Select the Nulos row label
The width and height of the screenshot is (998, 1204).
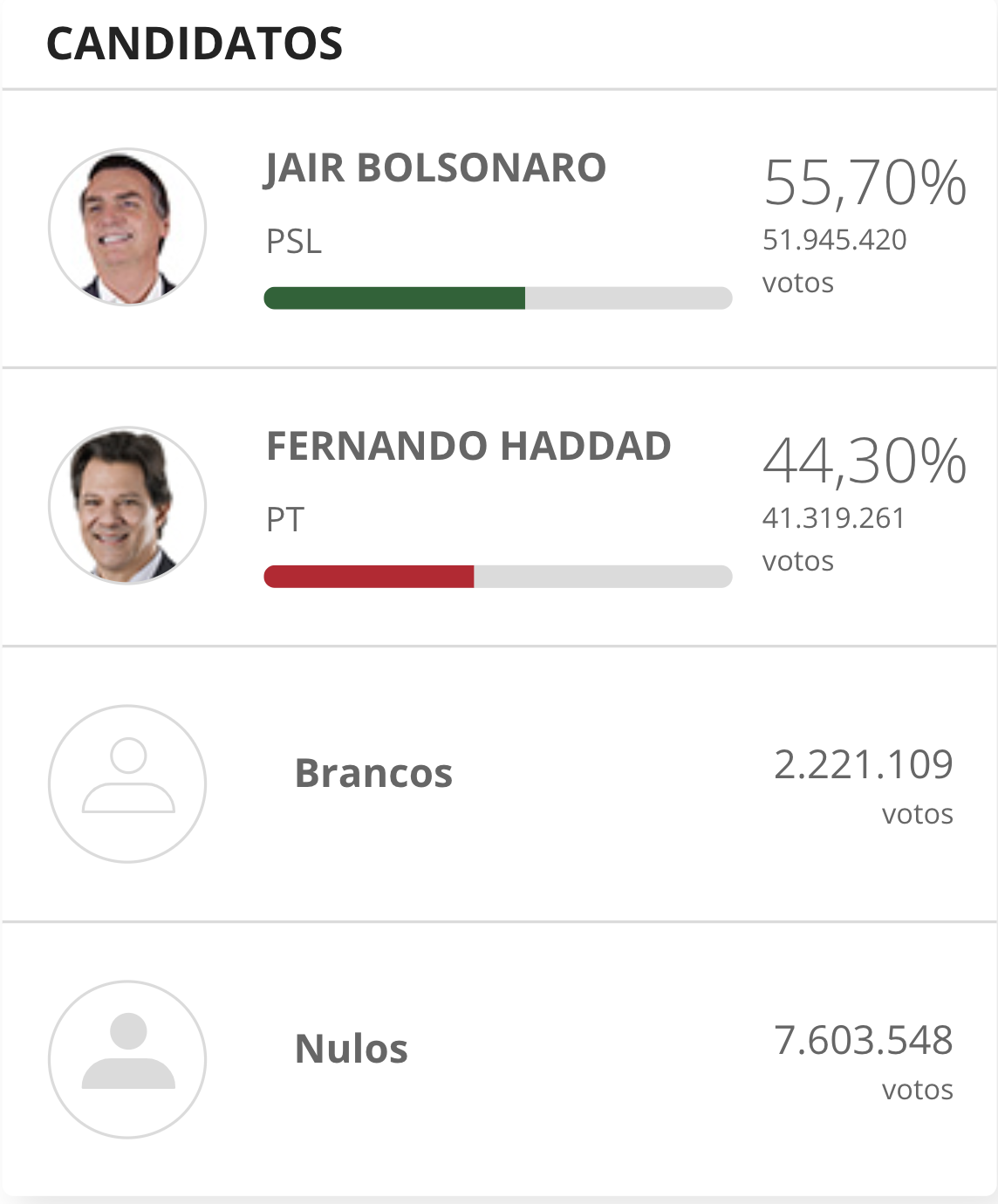click(352, 1049)
